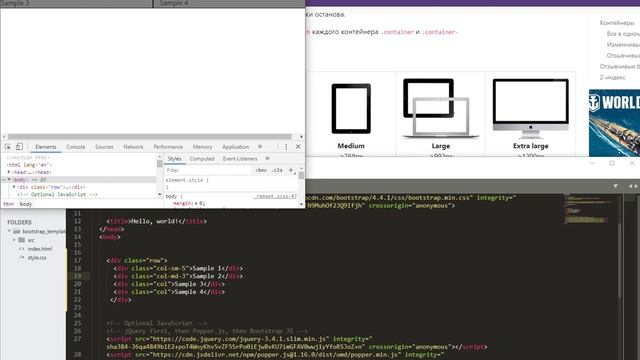Viewport: 640px width, 360px height.
Task: Open style.css in the Sublime sidebar
Action: pyautogui.click(x=37, y=258)
